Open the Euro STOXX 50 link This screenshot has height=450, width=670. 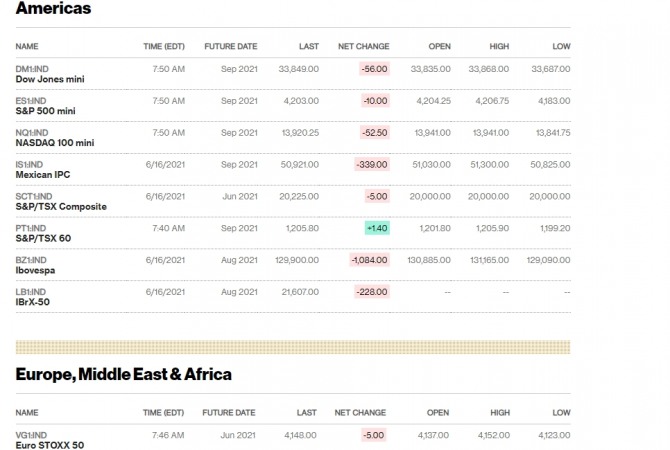click(50, 445)
